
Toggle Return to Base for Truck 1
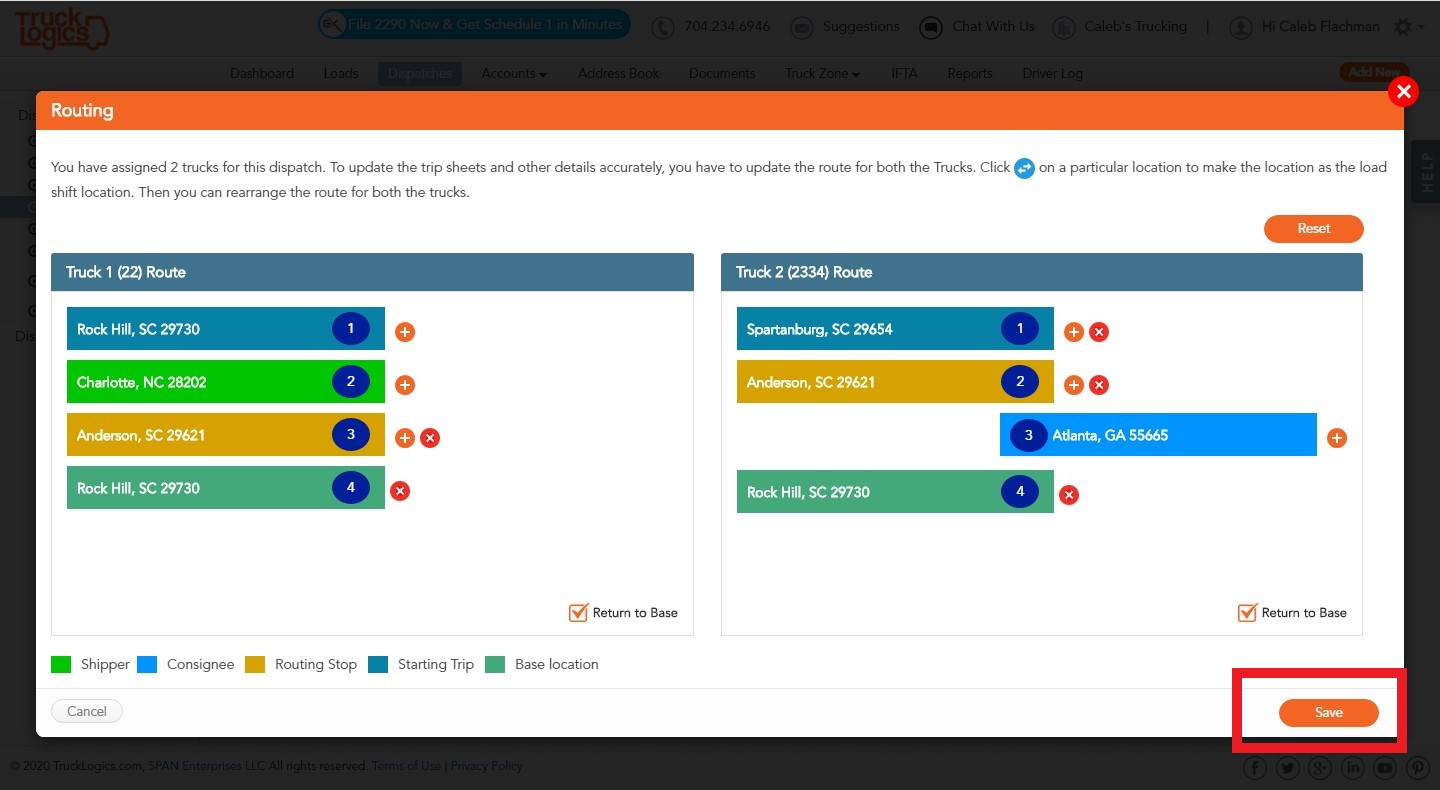[578, 613]
